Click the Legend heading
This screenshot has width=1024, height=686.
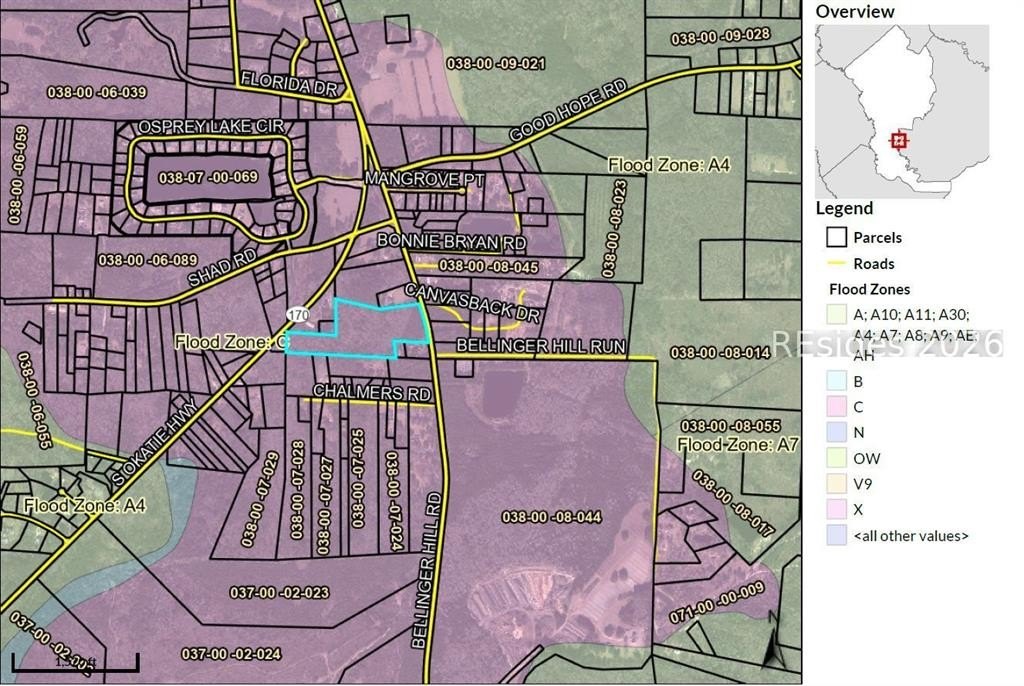tap(844, 208)
